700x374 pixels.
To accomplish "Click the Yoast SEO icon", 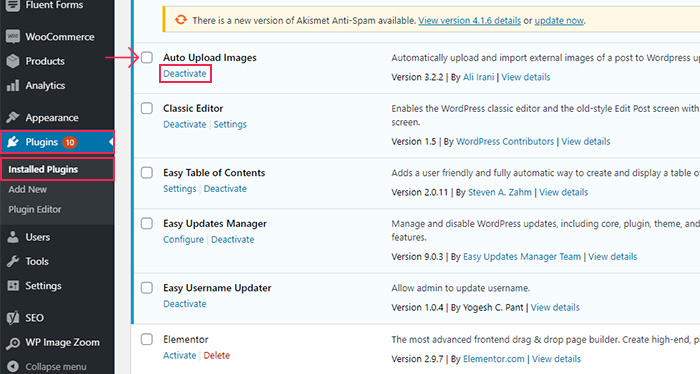I will pyautogui.click(x=13, y=318).
